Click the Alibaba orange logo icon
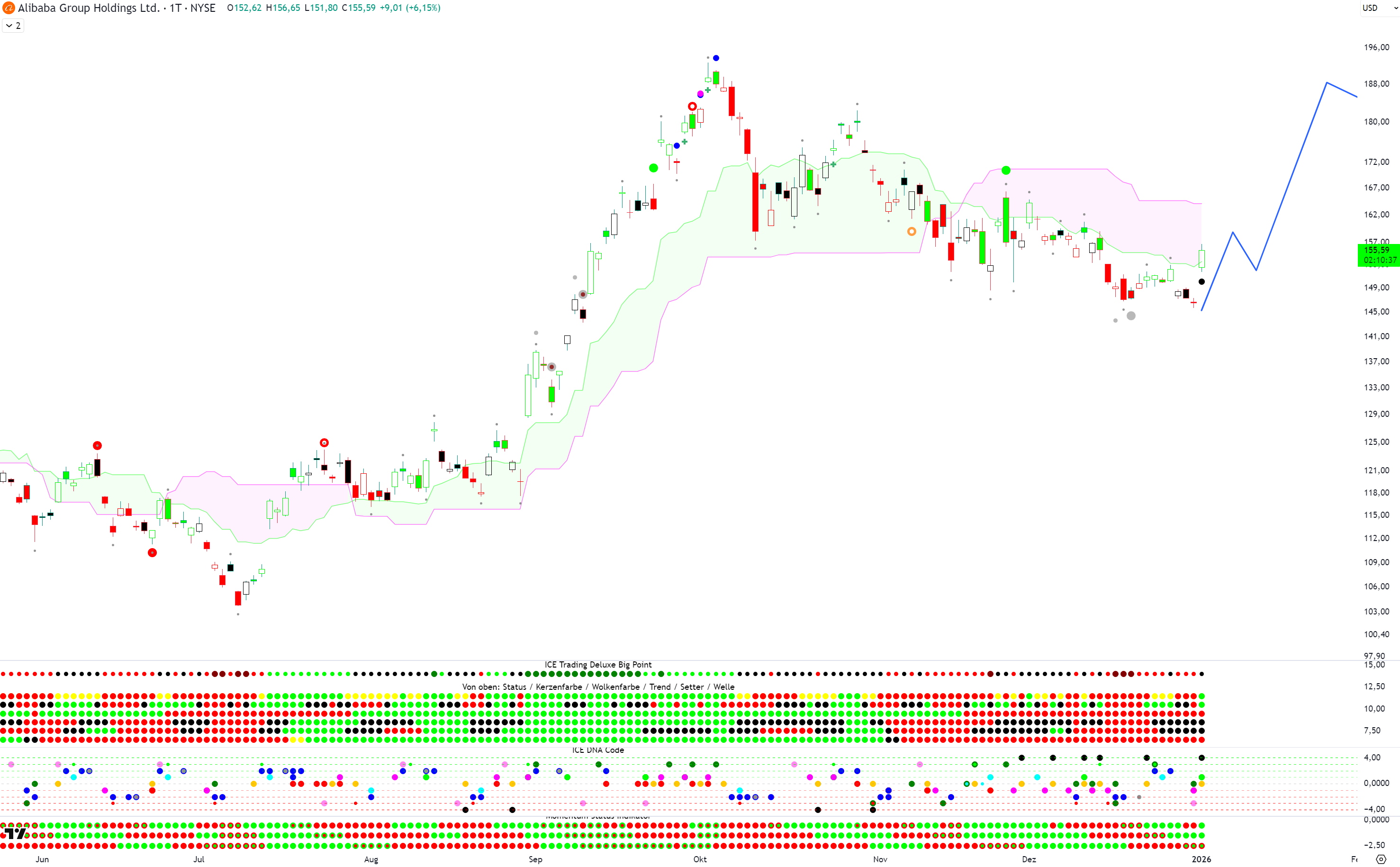 [x=8, y=8]
